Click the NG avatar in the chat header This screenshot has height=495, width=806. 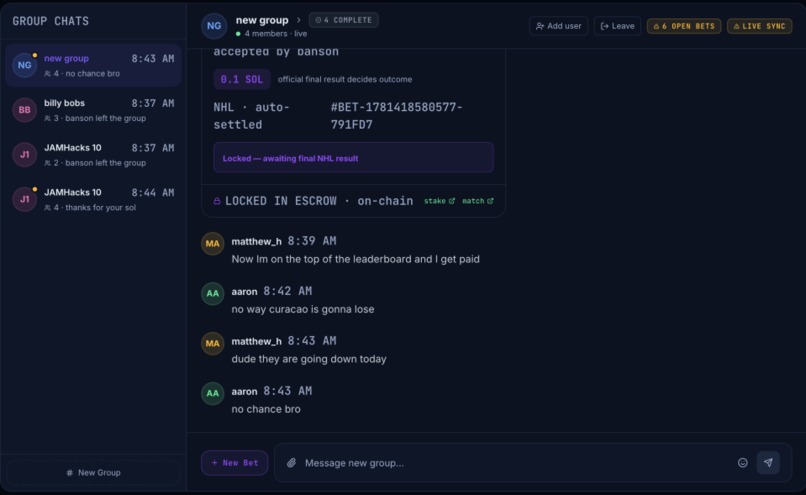pos(214,26)
